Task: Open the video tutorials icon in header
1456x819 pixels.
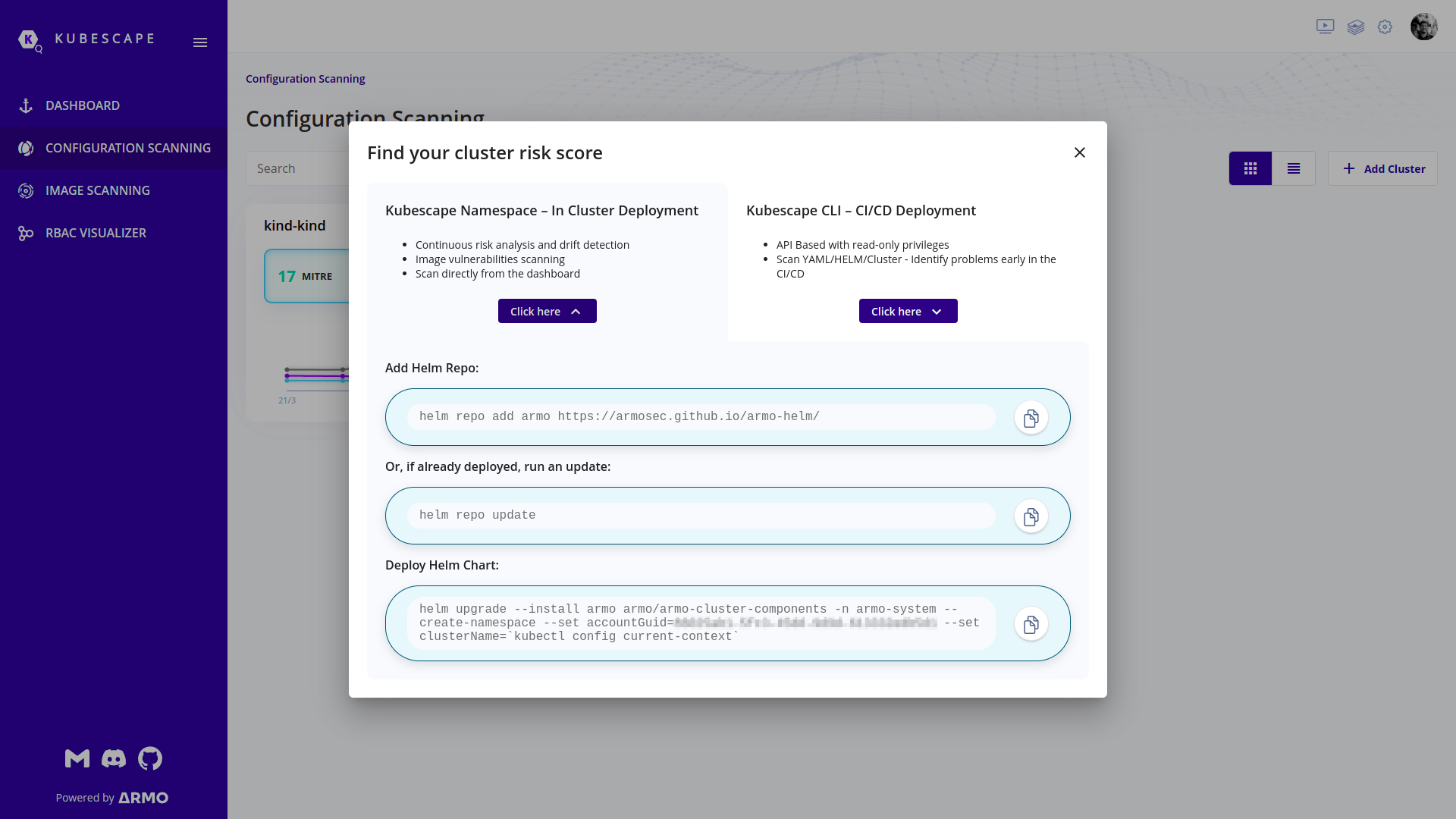Action: click(x=1325, y=27)
